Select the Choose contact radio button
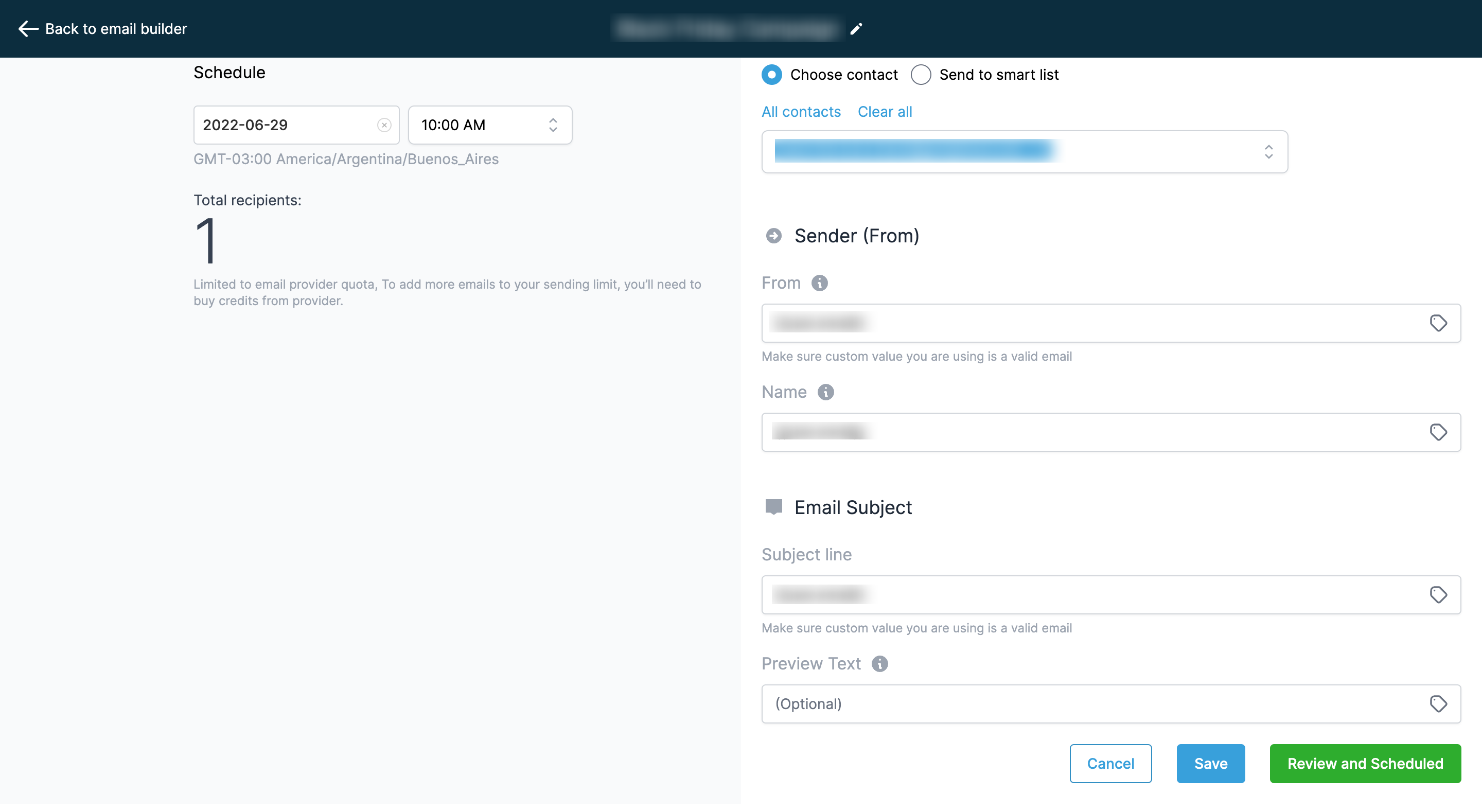This screenshot has width=1482, height=812. pos(771,75)
